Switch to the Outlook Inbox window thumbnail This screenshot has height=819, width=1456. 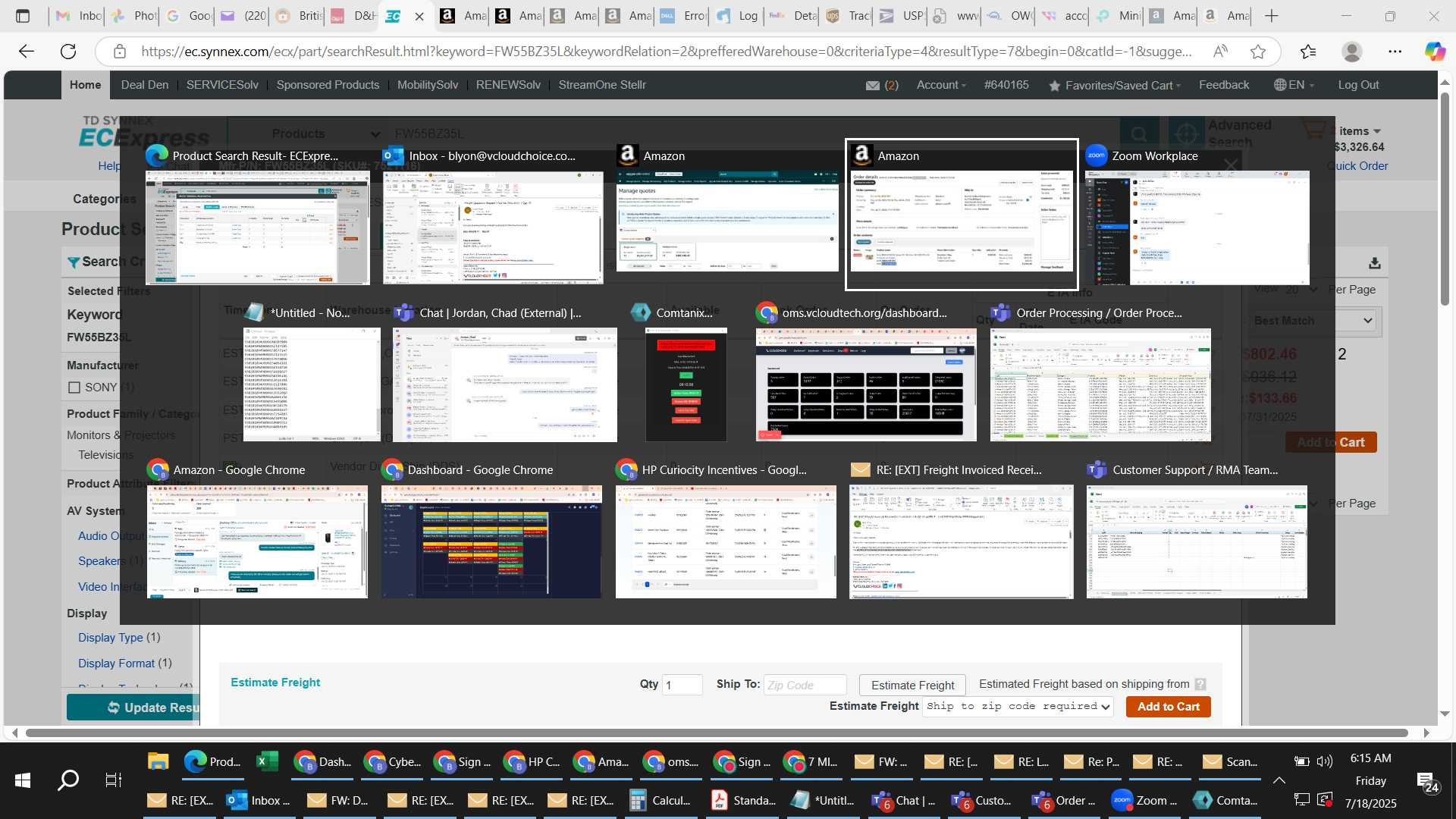click(x=493, y=227)
